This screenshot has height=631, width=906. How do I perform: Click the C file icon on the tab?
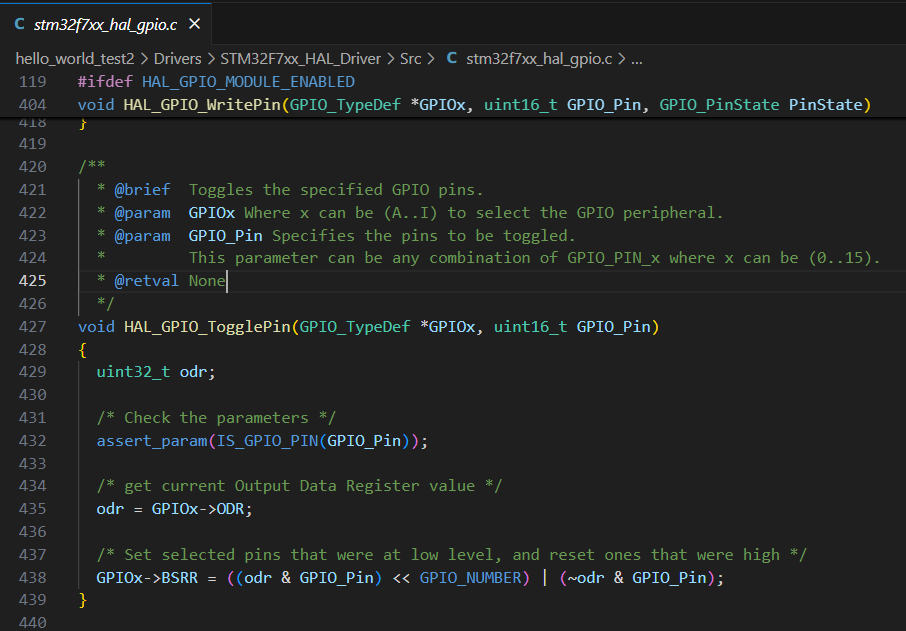click(20, 24)
